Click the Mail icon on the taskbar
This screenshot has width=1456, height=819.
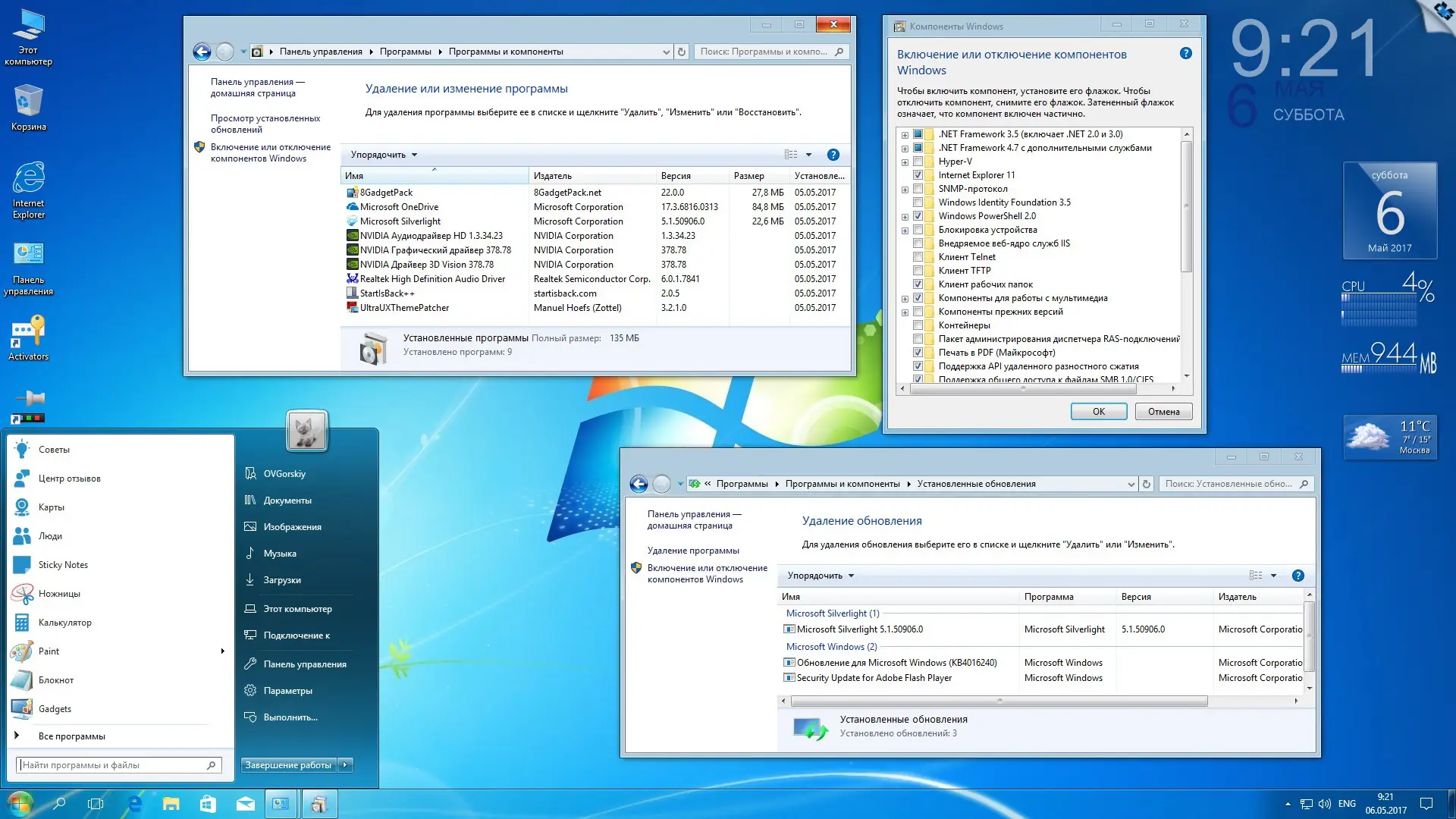point(245,804)
